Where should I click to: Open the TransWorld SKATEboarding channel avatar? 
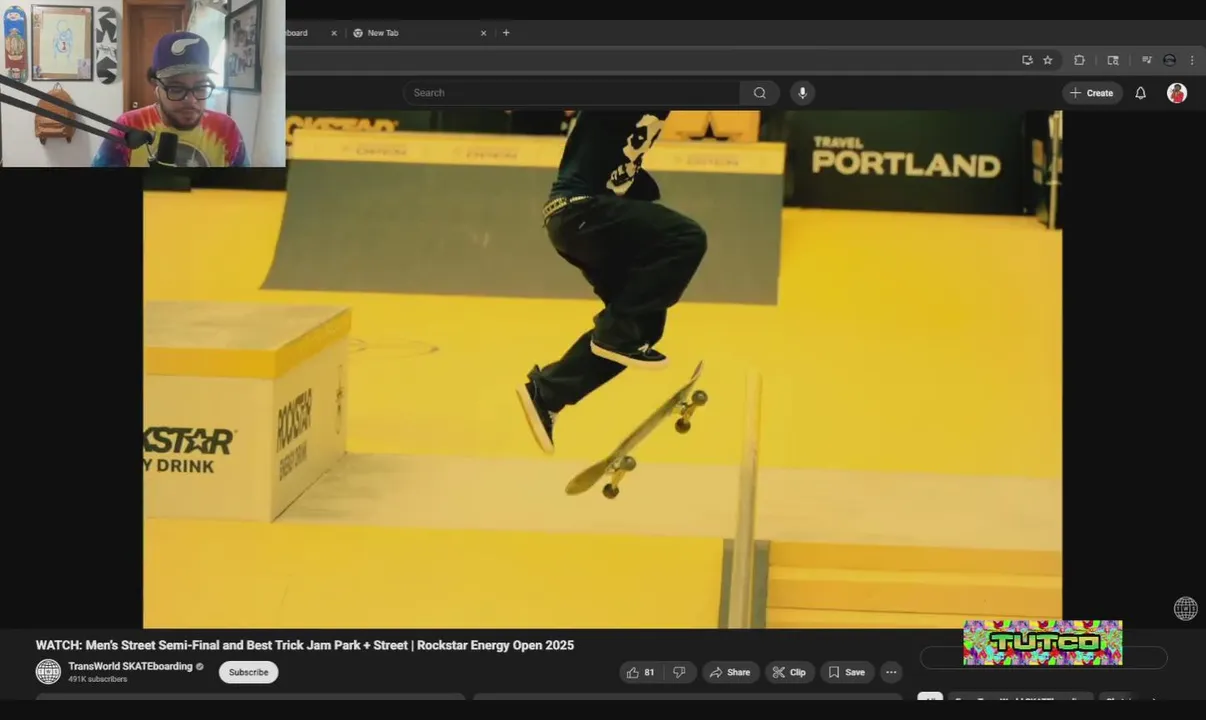[x=48, y=672]
